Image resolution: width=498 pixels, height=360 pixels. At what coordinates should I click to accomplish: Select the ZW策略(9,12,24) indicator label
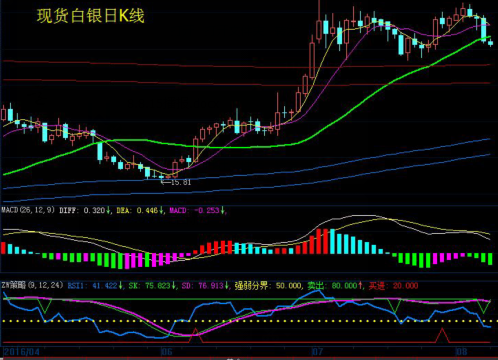point(32,285)
